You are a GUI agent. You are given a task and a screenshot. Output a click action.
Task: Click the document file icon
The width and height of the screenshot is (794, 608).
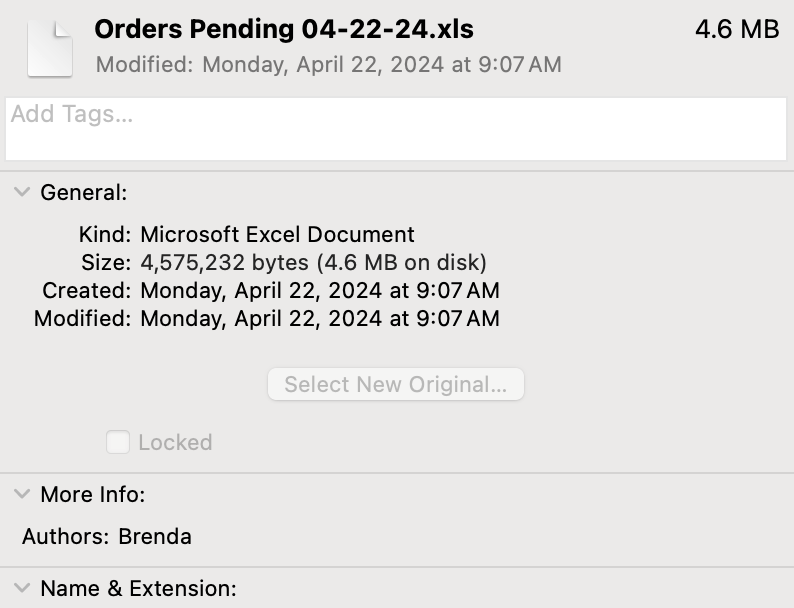pos(50,47)
